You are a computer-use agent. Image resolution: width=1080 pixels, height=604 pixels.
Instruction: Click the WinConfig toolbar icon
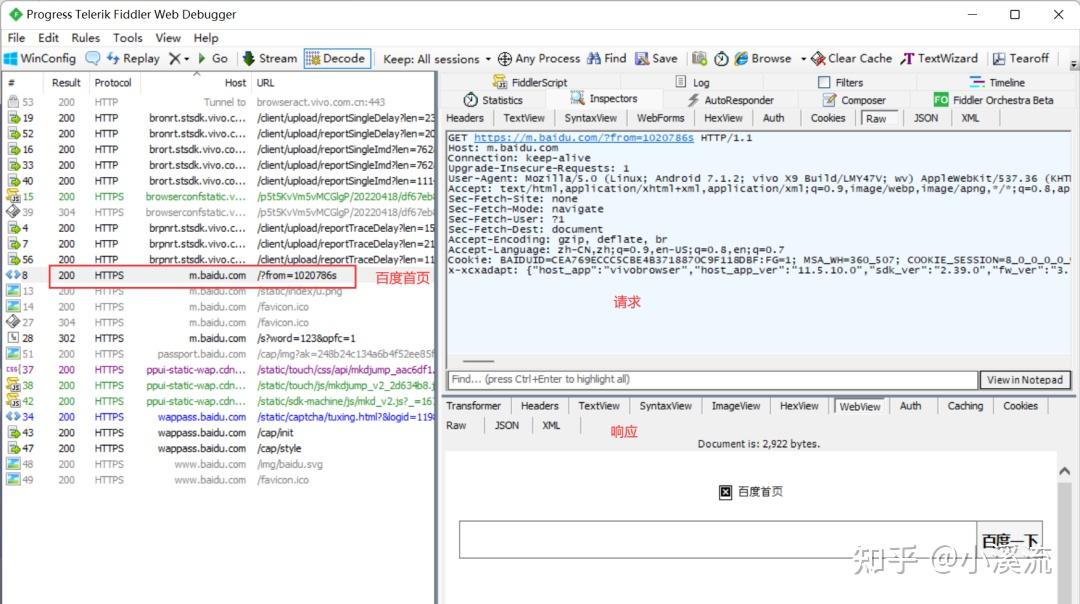[x=10, y=59]
